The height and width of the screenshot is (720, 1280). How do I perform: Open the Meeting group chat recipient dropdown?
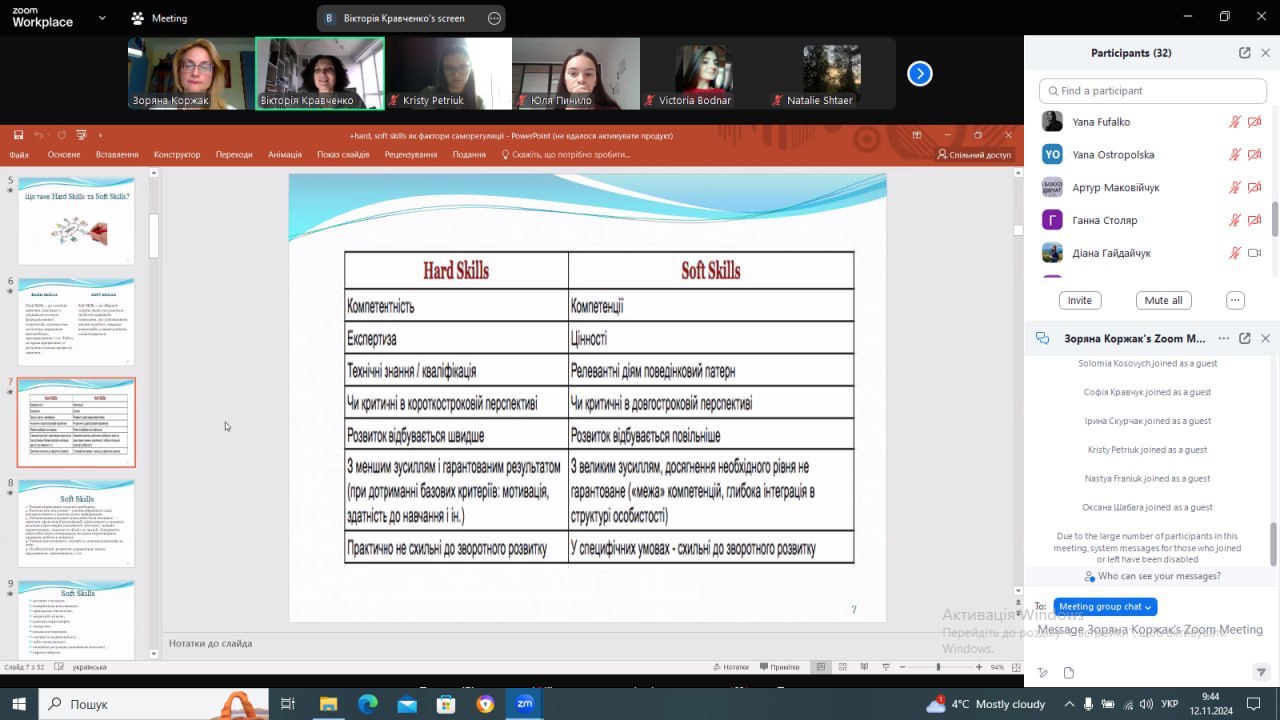pyautogui.click(x=1105, y=607)
